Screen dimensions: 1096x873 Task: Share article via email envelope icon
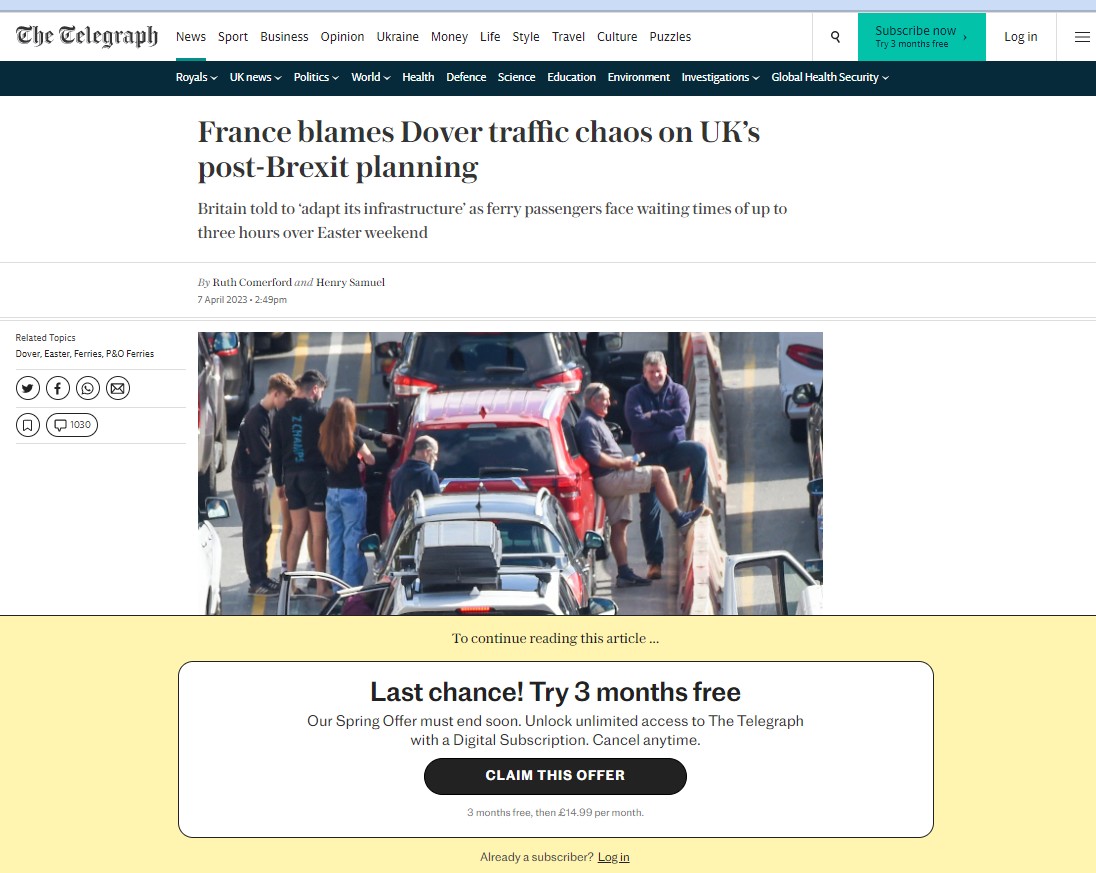(x=118, y=388)
